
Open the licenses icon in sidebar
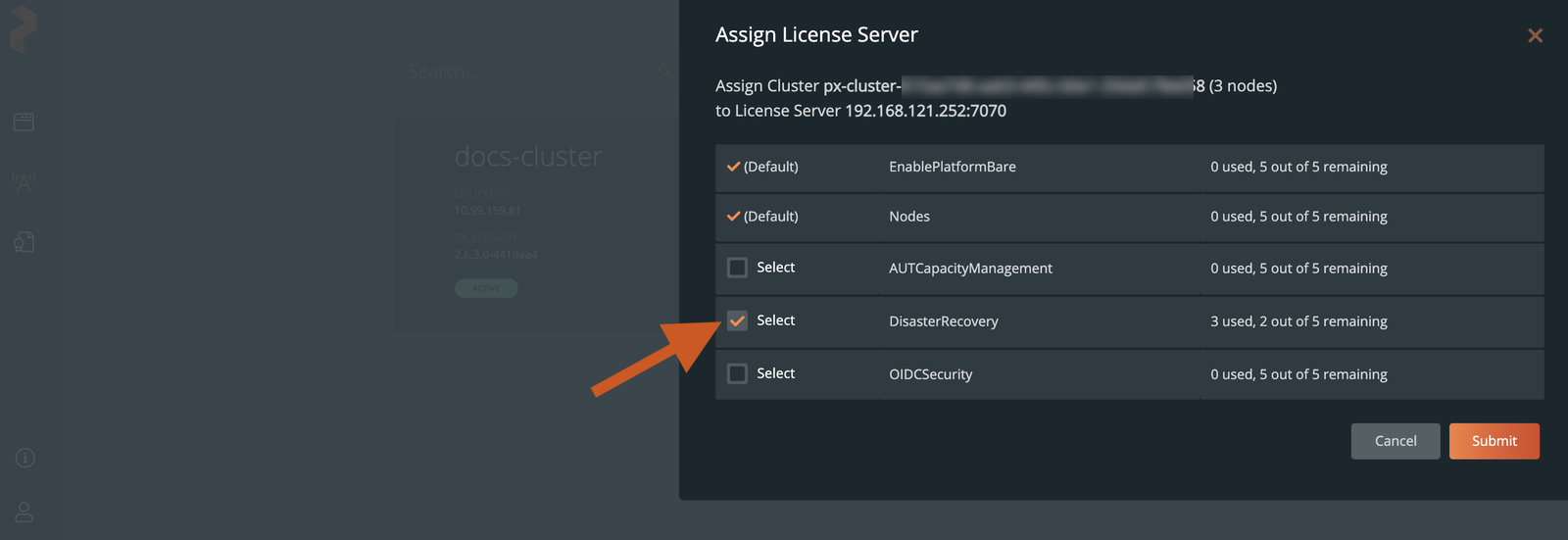(x=24, y=181)
